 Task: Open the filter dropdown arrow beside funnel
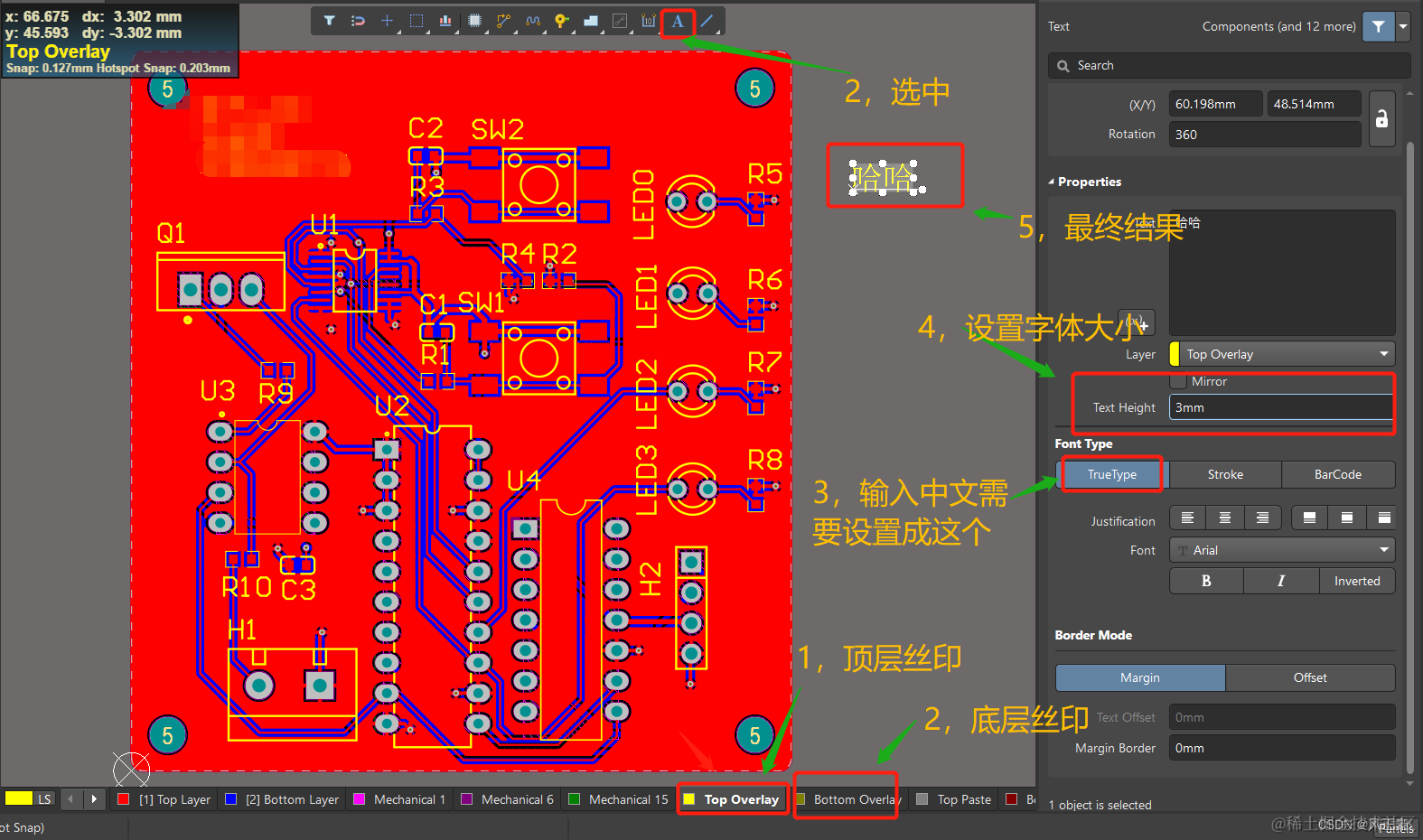1403,26
